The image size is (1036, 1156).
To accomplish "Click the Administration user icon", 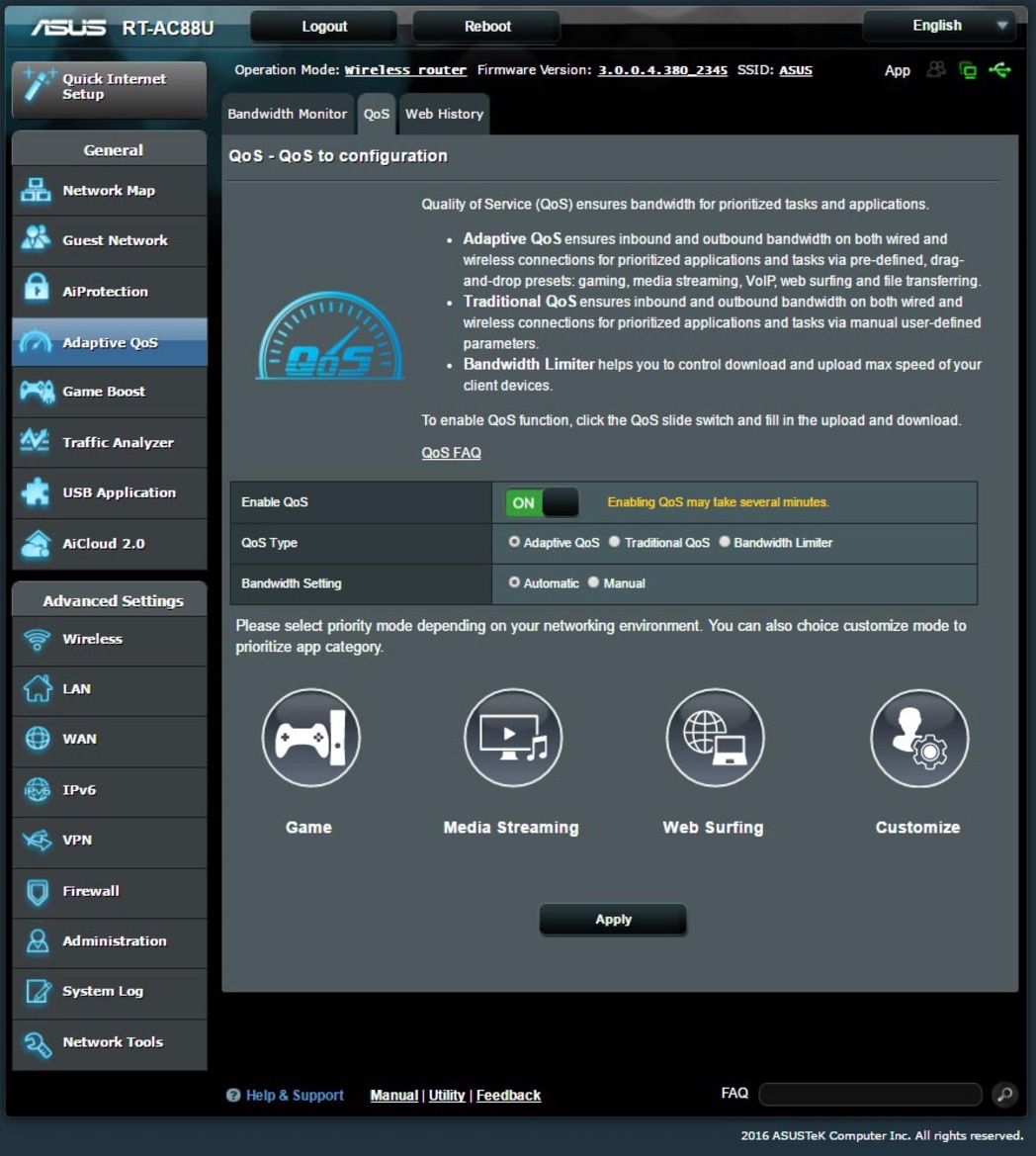I will pyautogui.click(x=37, y=940).
